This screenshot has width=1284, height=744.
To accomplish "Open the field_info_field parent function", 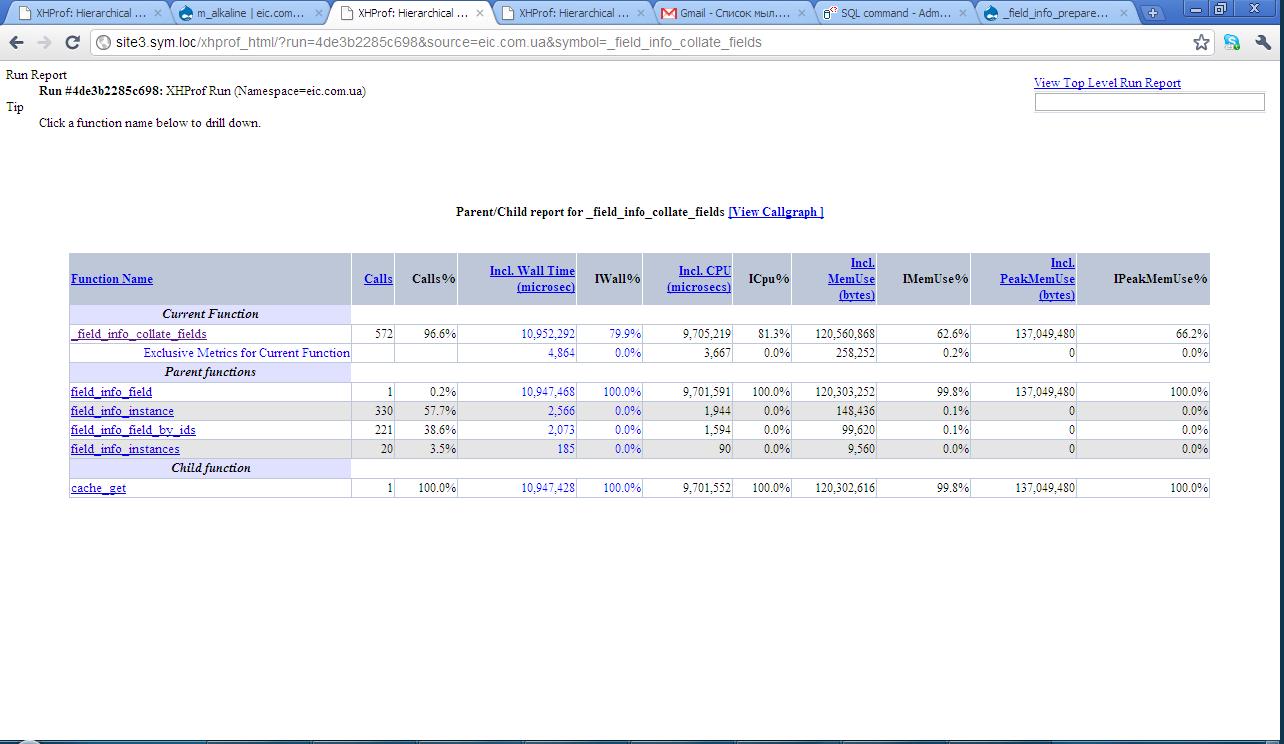I will [x=111, y=392].
